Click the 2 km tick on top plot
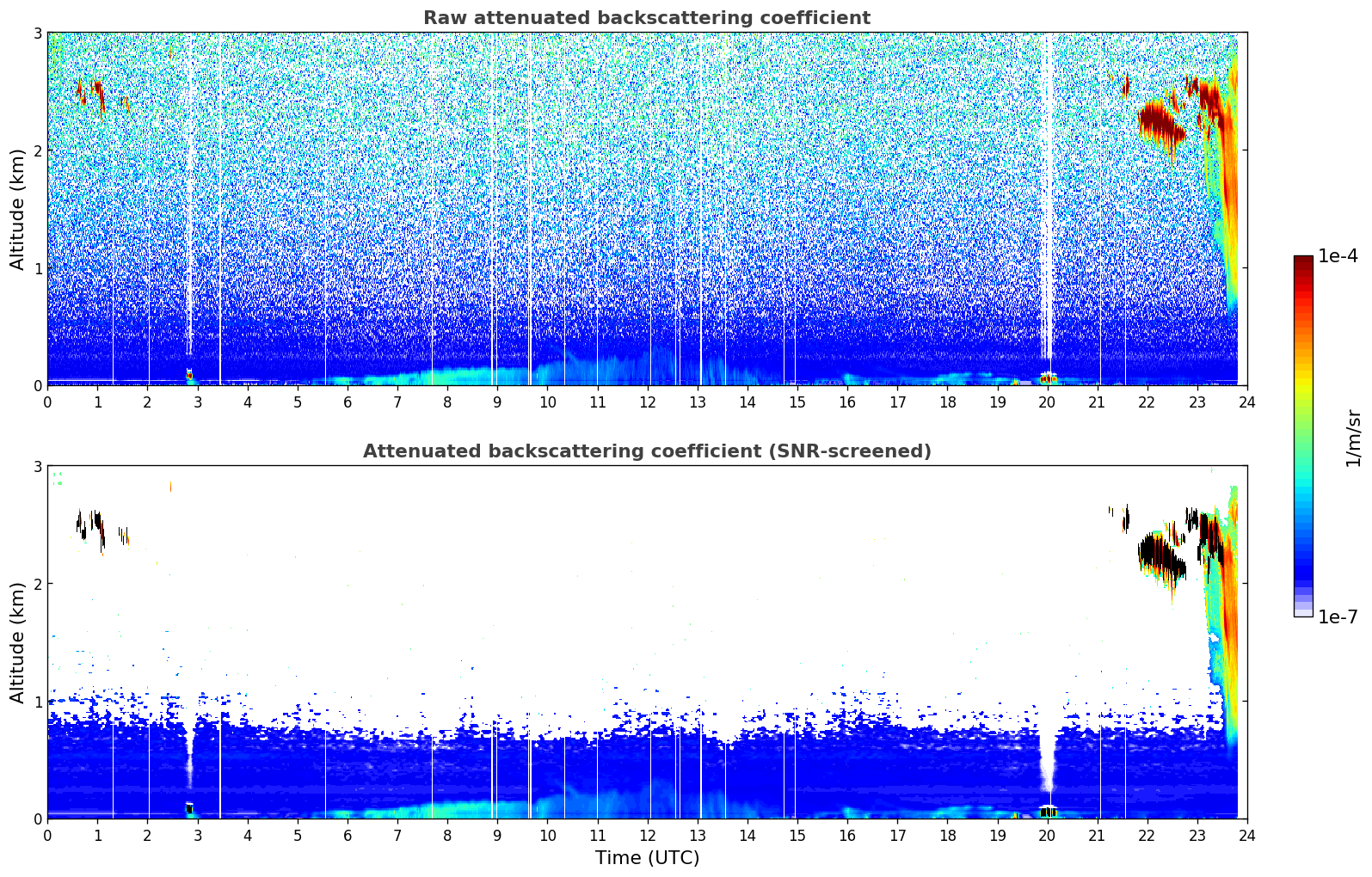Viewport: 1372px width, 877px height. 37,150
